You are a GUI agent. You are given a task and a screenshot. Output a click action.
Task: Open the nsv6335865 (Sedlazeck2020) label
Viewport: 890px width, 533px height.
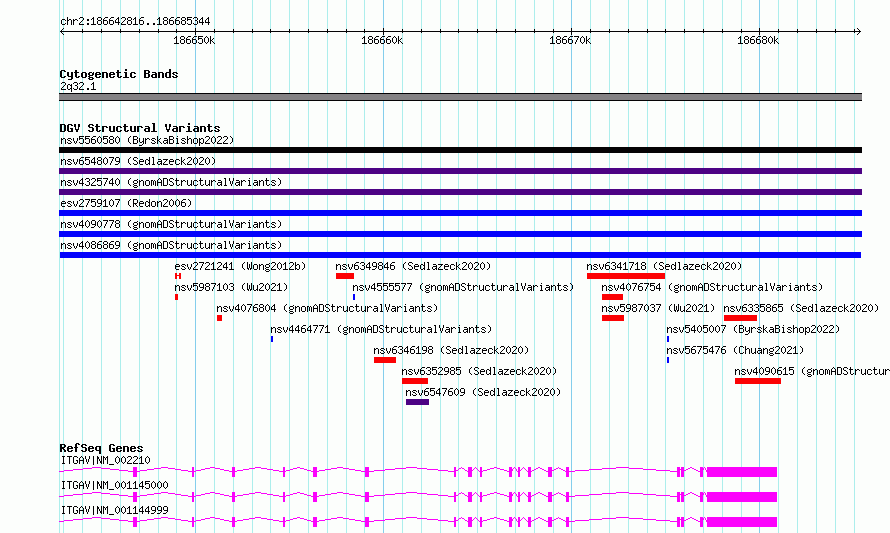[801, 308]
